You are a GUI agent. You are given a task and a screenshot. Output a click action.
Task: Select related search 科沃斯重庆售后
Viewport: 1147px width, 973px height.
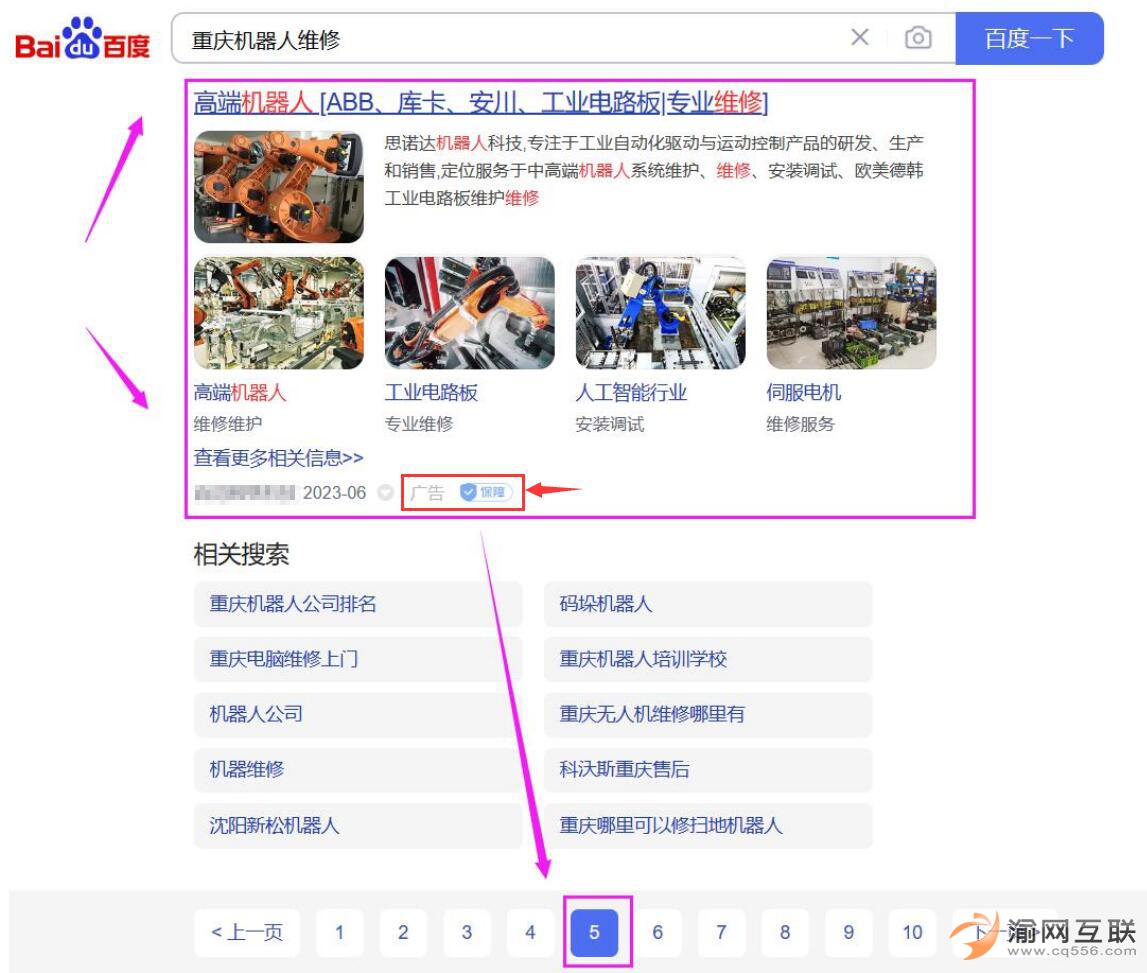point(624,770)
